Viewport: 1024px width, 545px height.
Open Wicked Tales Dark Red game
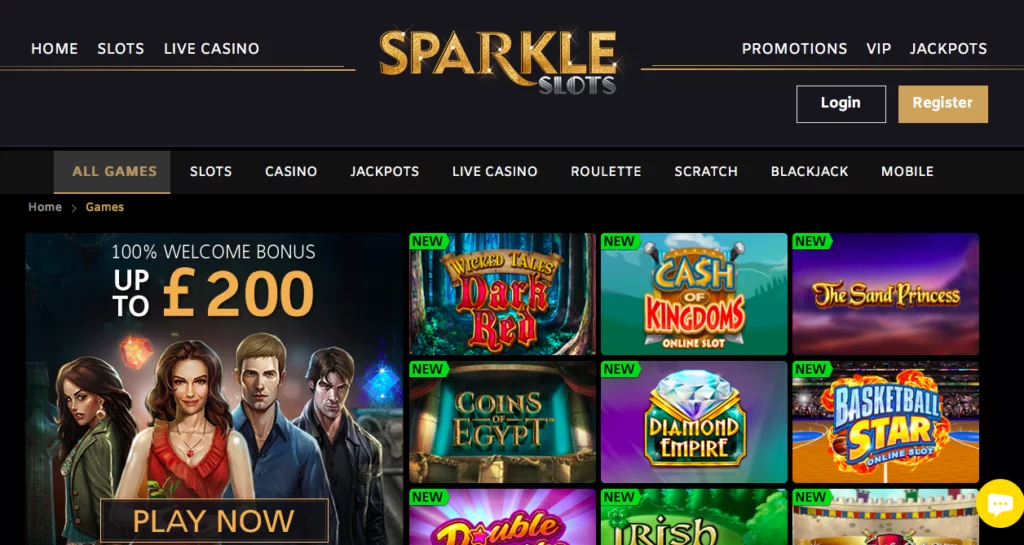coord(502,294)
